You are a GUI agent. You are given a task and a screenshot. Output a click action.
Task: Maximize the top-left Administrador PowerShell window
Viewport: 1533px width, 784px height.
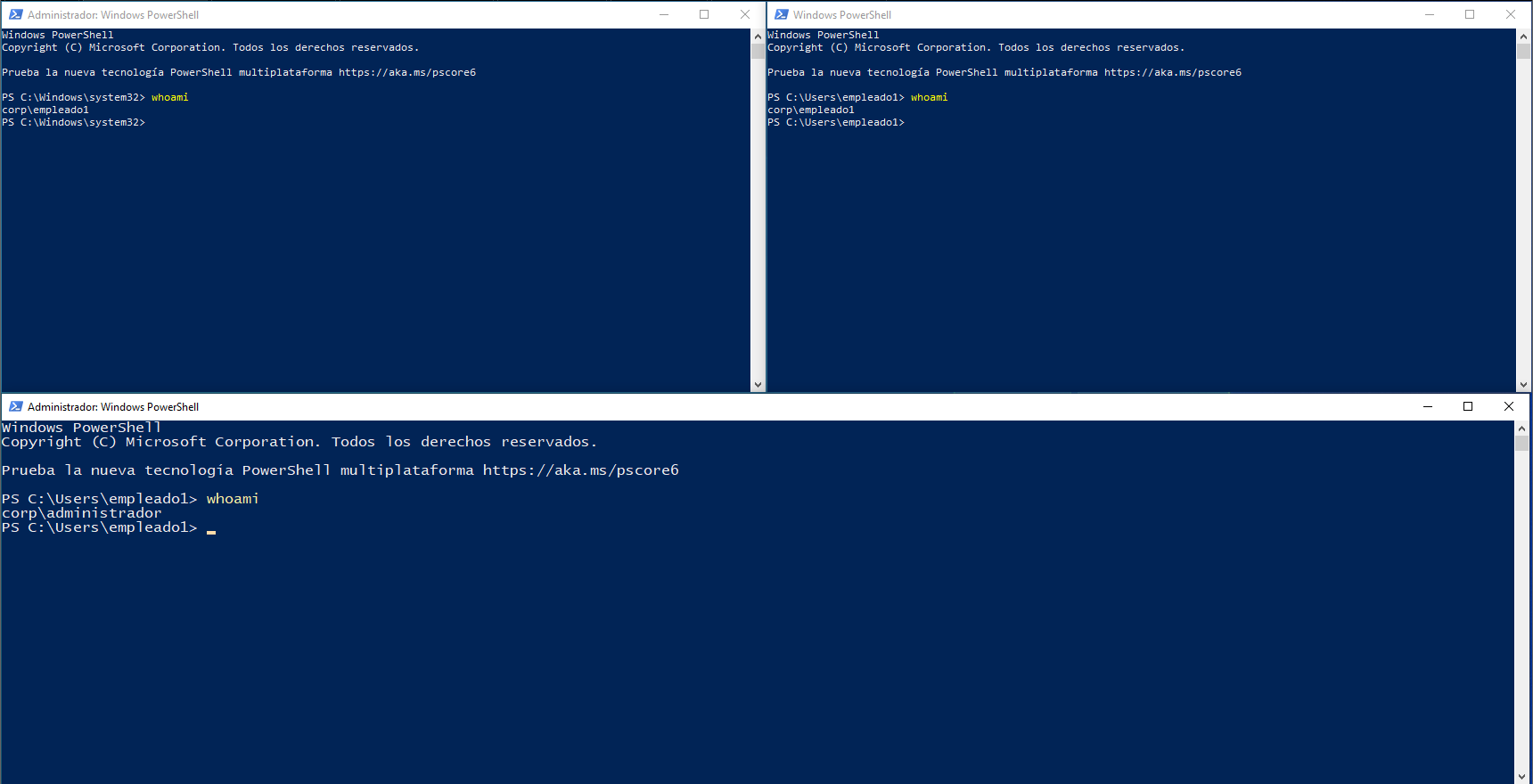tap(704, 14)
